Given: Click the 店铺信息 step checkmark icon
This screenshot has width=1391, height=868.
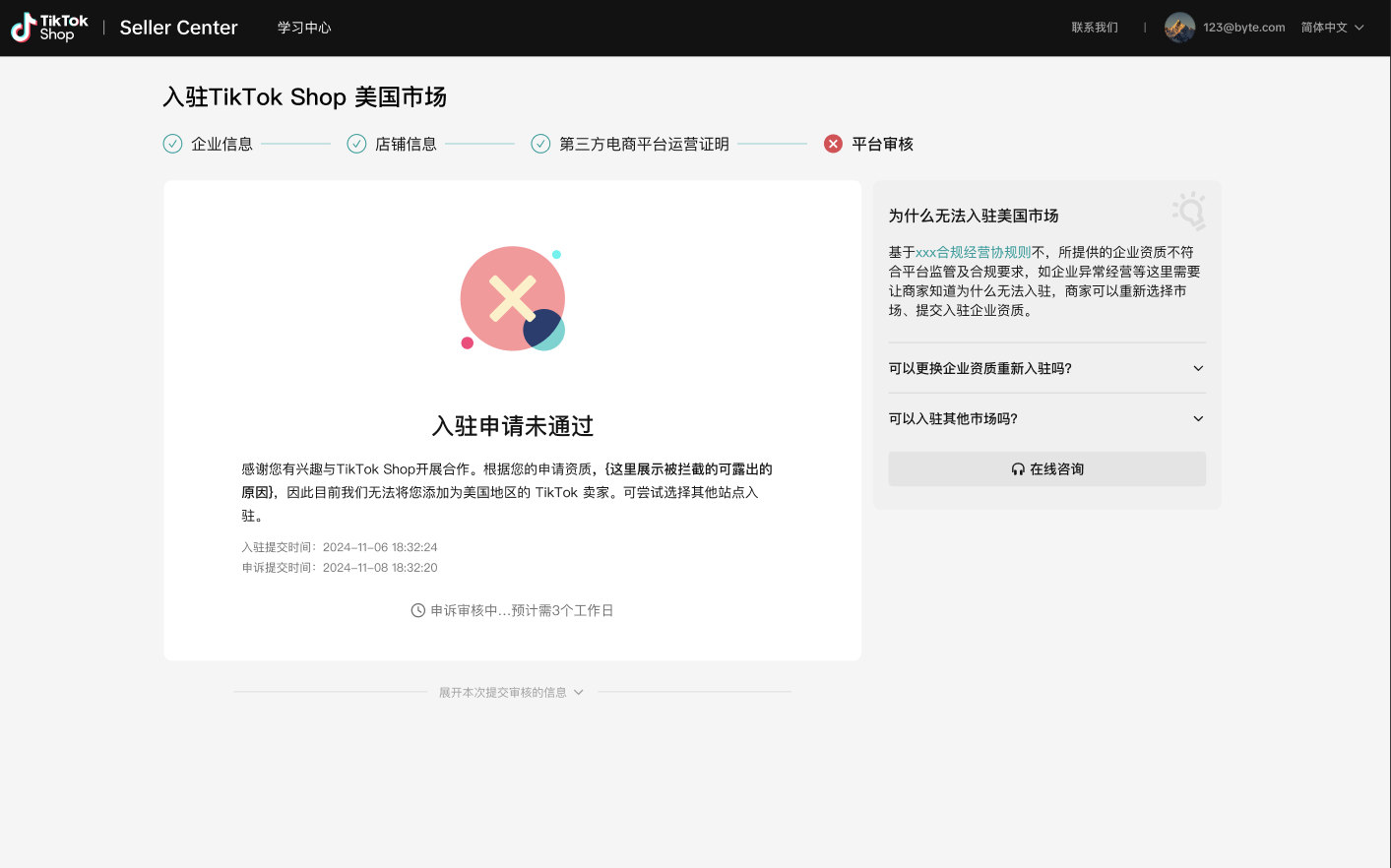Looking at the screenshot, I should (x=356, y=144).
